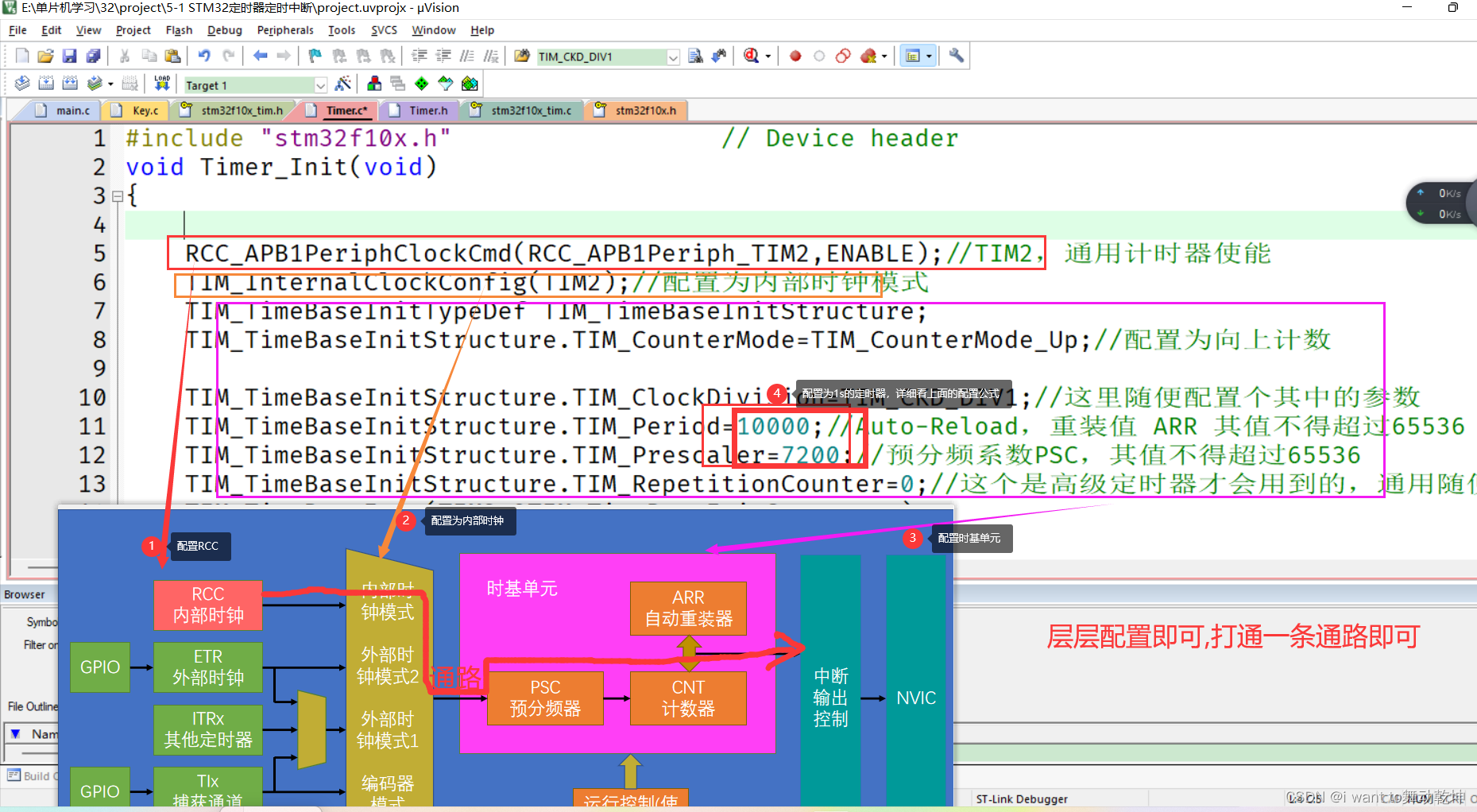Rebuild all target files icon
The height and width of the screenshot is (812, 1477).
(x=70, y=83)
